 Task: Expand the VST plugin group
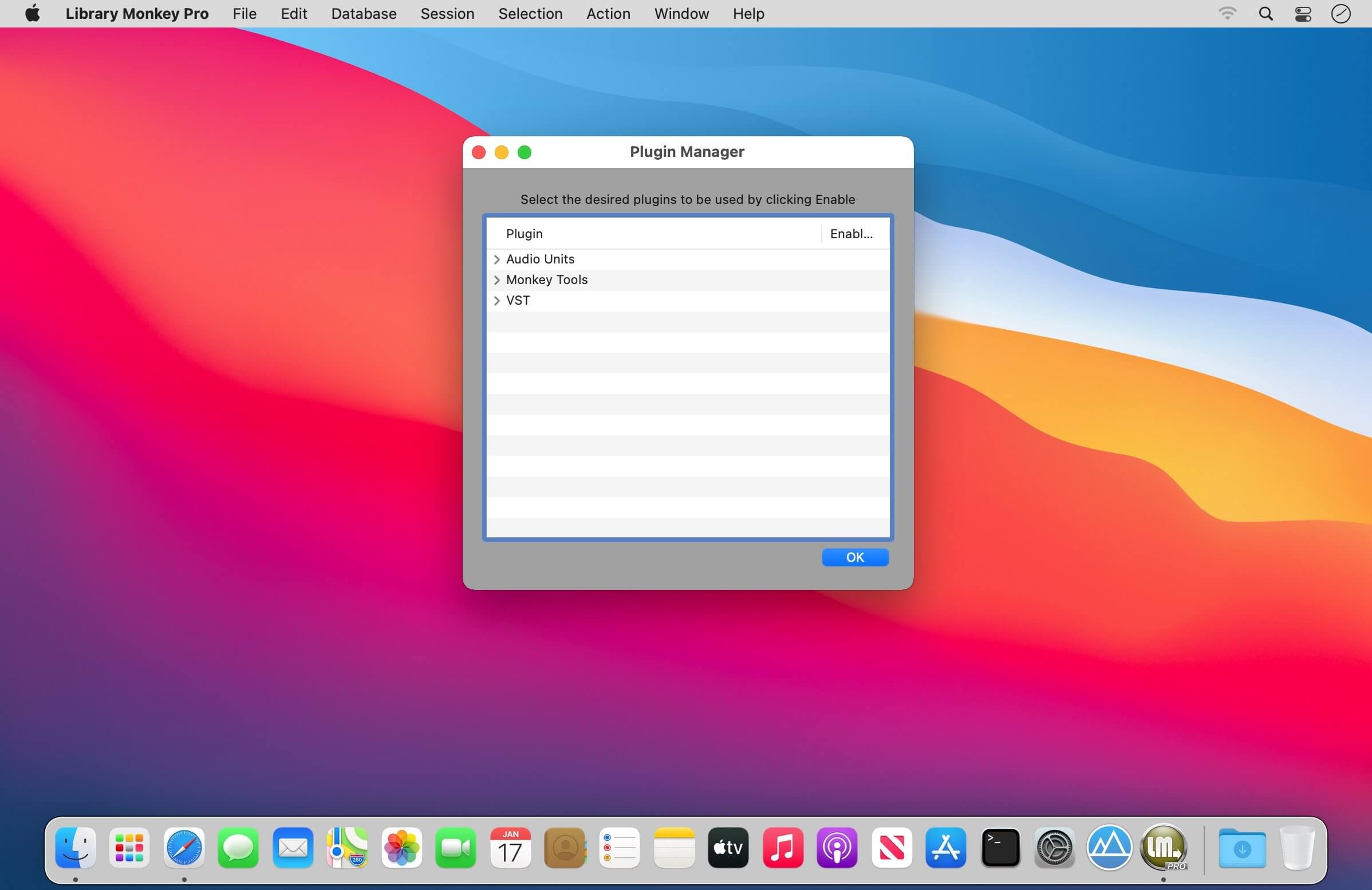click(x=496, y=301)
